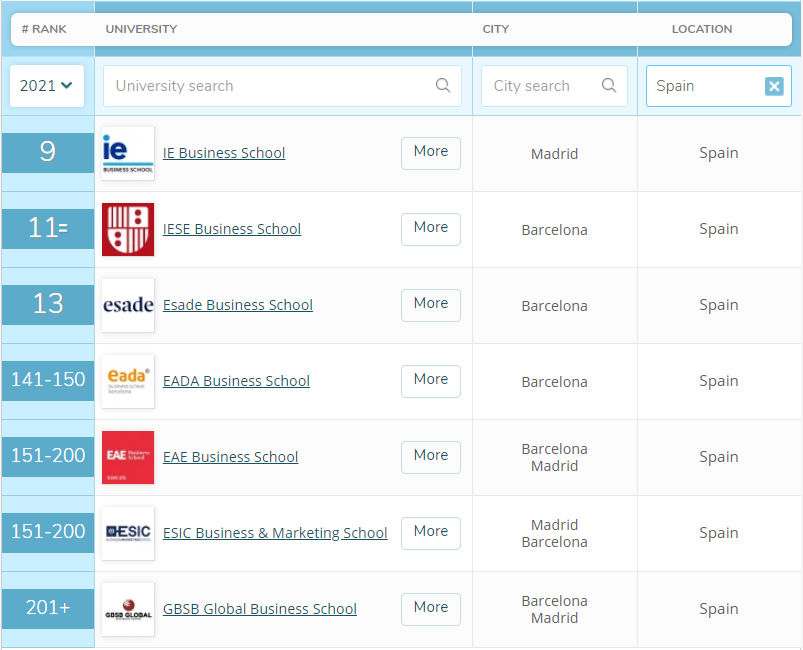Screen dimensions: 803x650
Task: Click rank 201+ cell
Action: click(x=48, y=609)
